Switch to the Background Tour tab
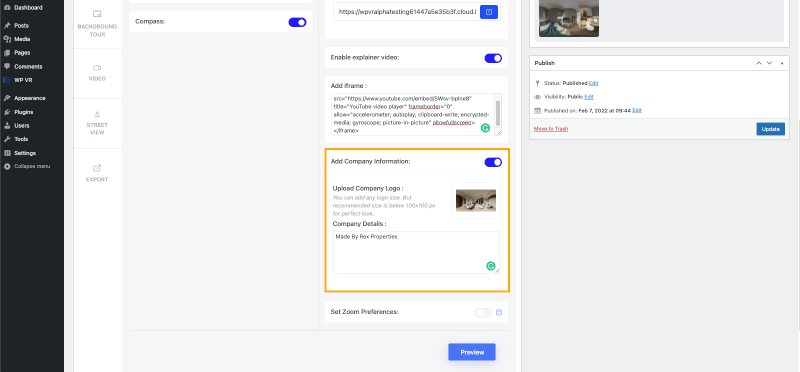This screenshot has height=372, width=800. click(x=97, y=23)
